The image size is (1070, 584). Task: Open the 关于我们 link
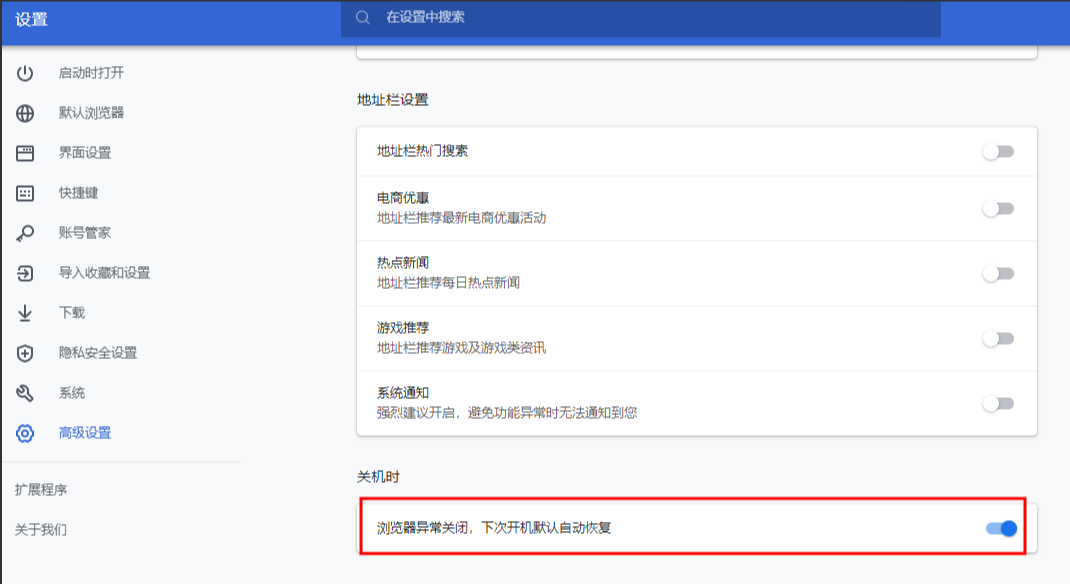[x=41, y=530]
